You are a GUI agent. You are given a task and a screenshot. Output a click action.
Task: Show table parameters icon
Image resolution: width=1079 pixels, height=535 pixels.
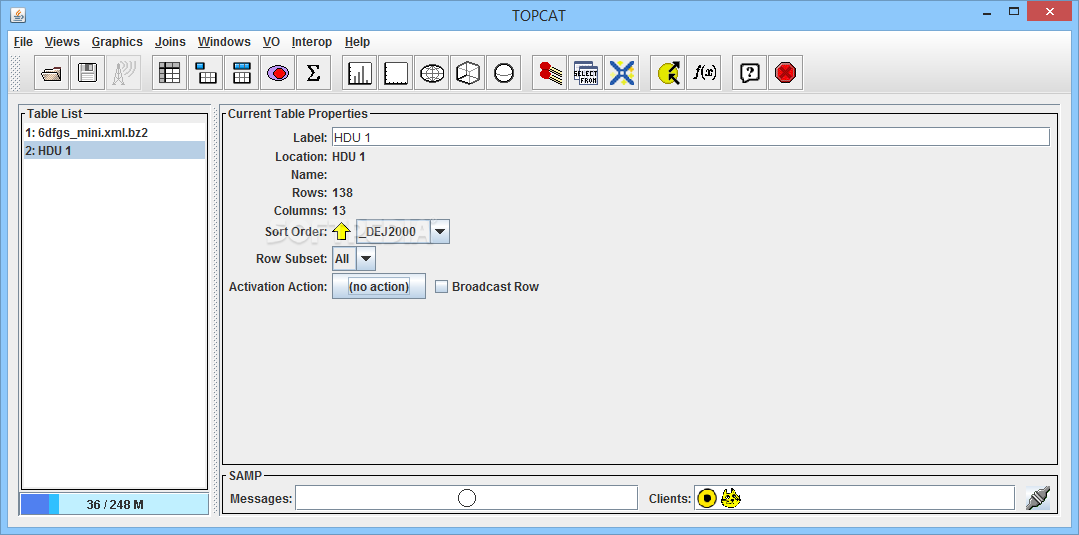tap(206, 73)
